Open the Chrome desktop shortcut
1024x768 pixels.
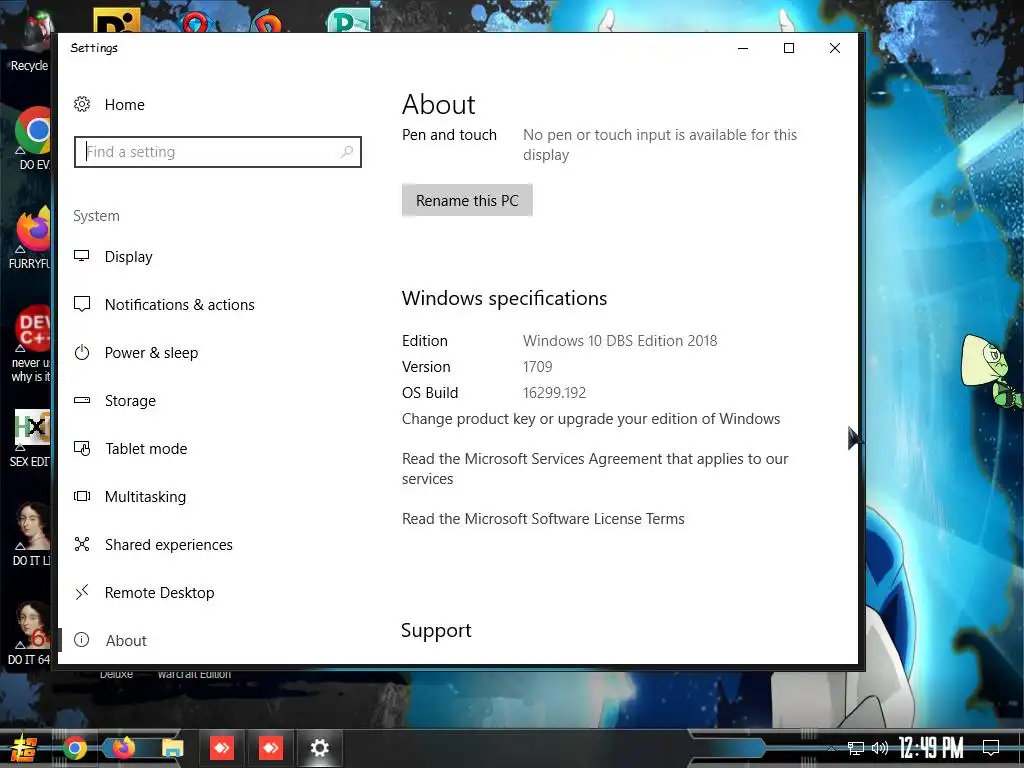[33, 139]
